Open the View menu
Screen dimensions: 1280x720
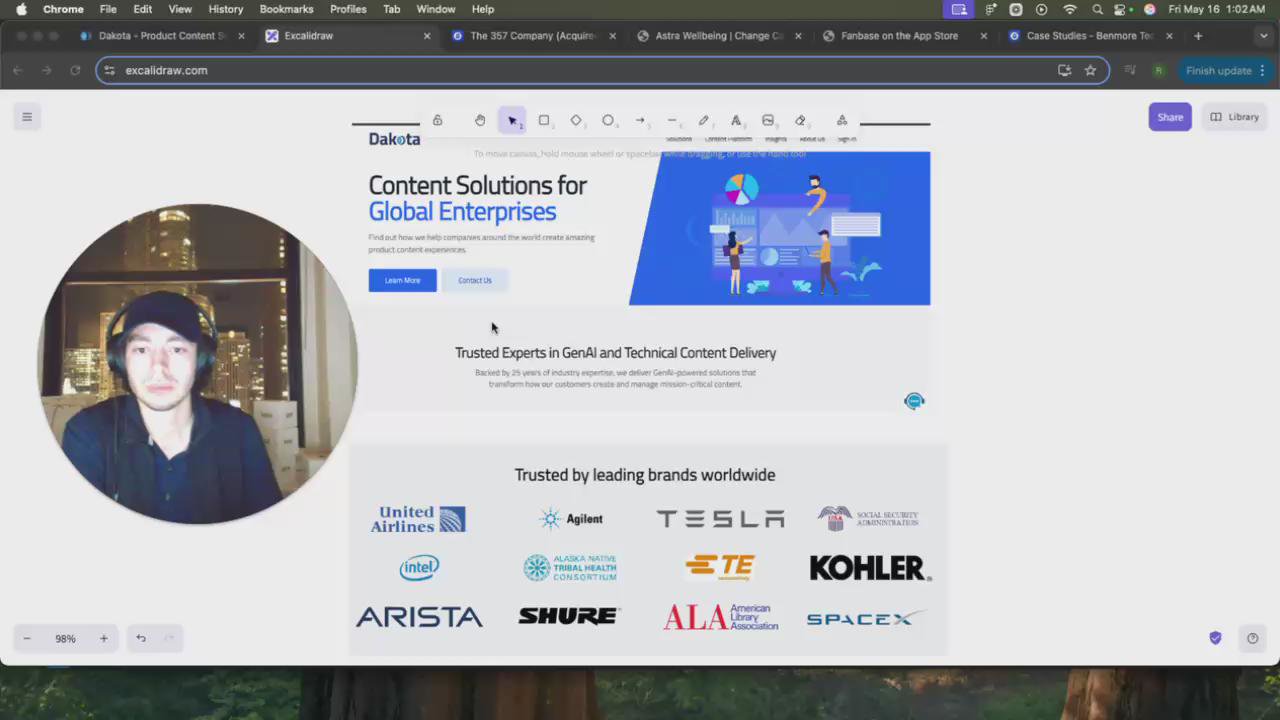click(180, 9)
